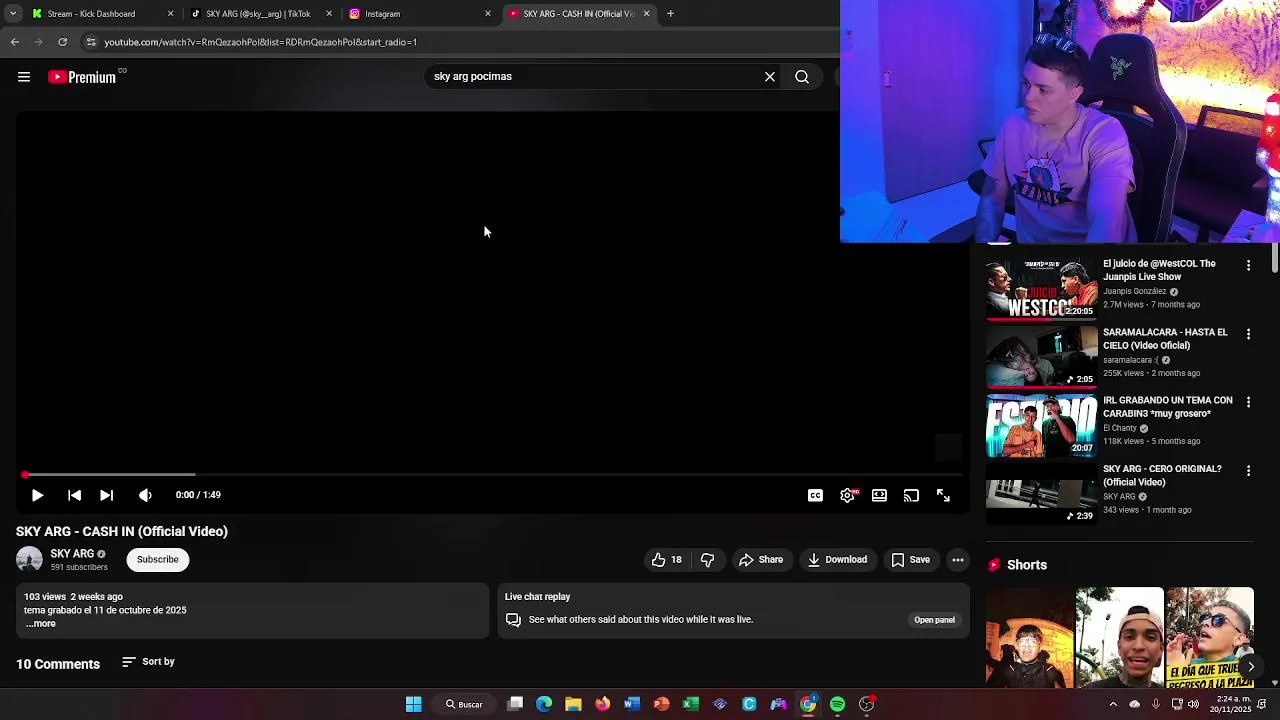Open File Explorer from taskbar
1280x720 pixels.
coord(573,704)
